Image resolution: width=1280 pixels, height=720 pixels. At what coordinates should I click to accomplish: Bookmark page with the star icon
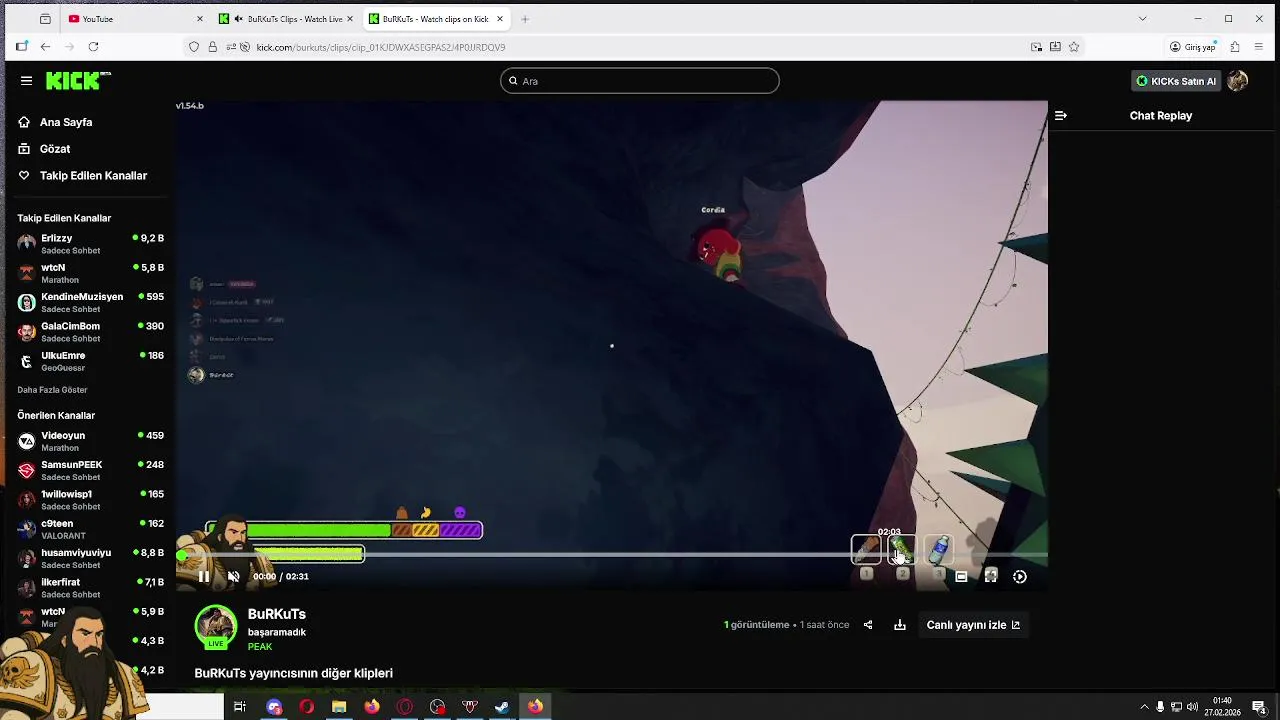(1074, 47)
